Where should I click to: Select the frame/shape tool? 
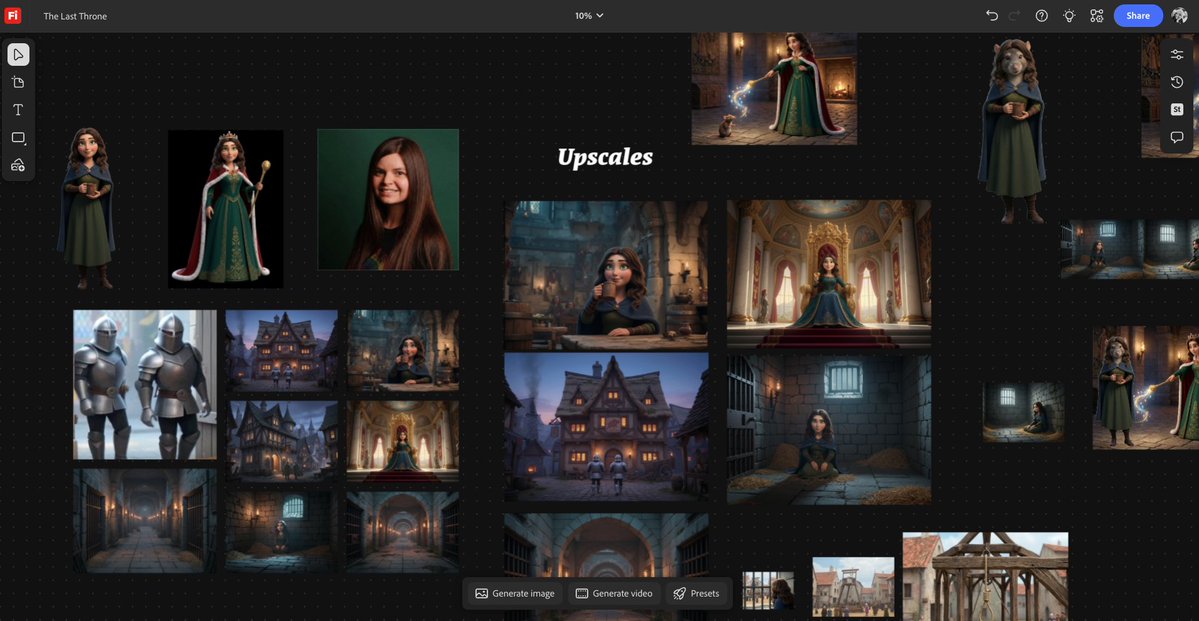[16, 136]
